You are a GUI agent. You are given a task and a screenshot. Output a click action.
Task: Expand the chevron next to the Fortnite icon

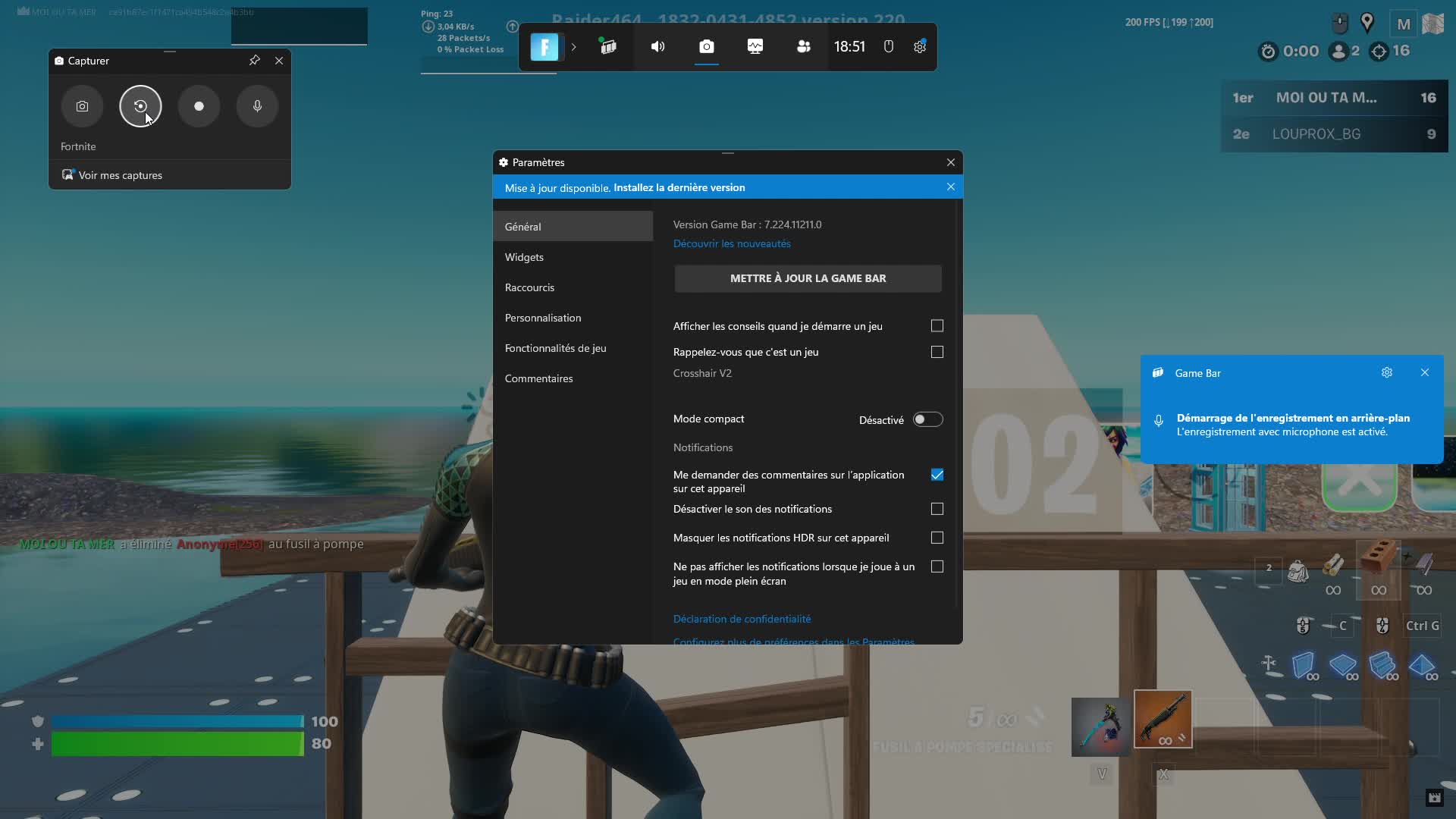(x=573, y=47)
